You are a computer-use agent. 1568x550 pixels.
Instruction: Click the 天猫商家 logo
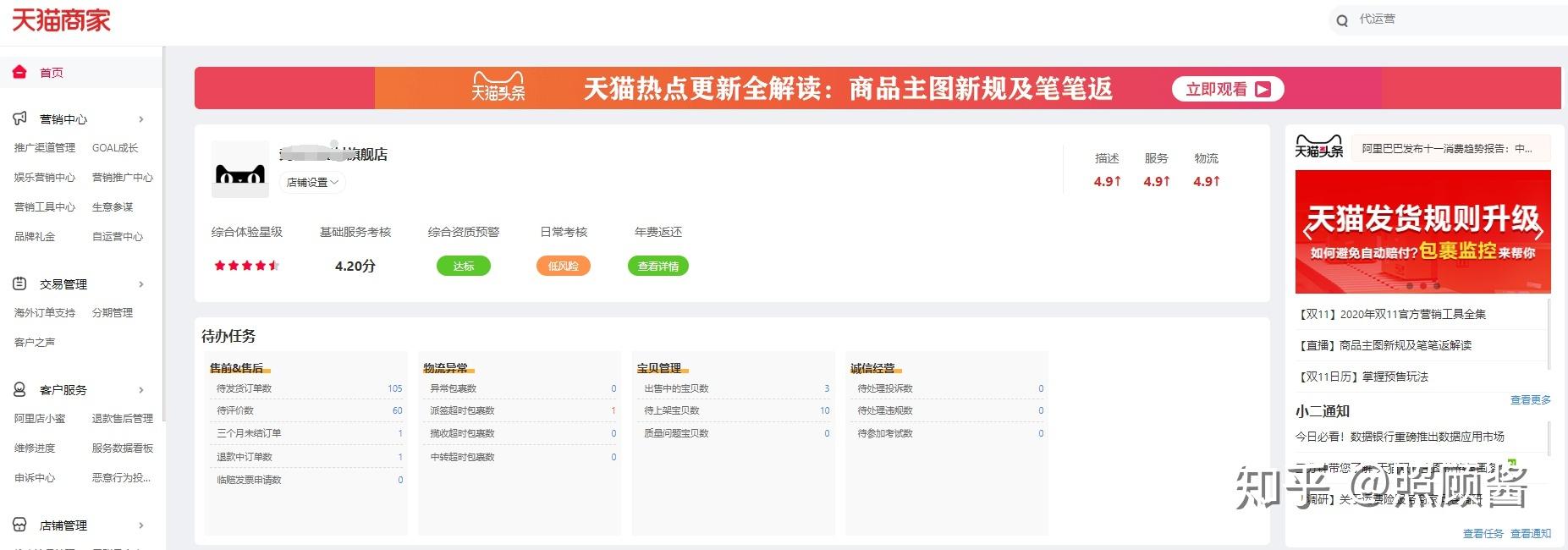[61, 19]
